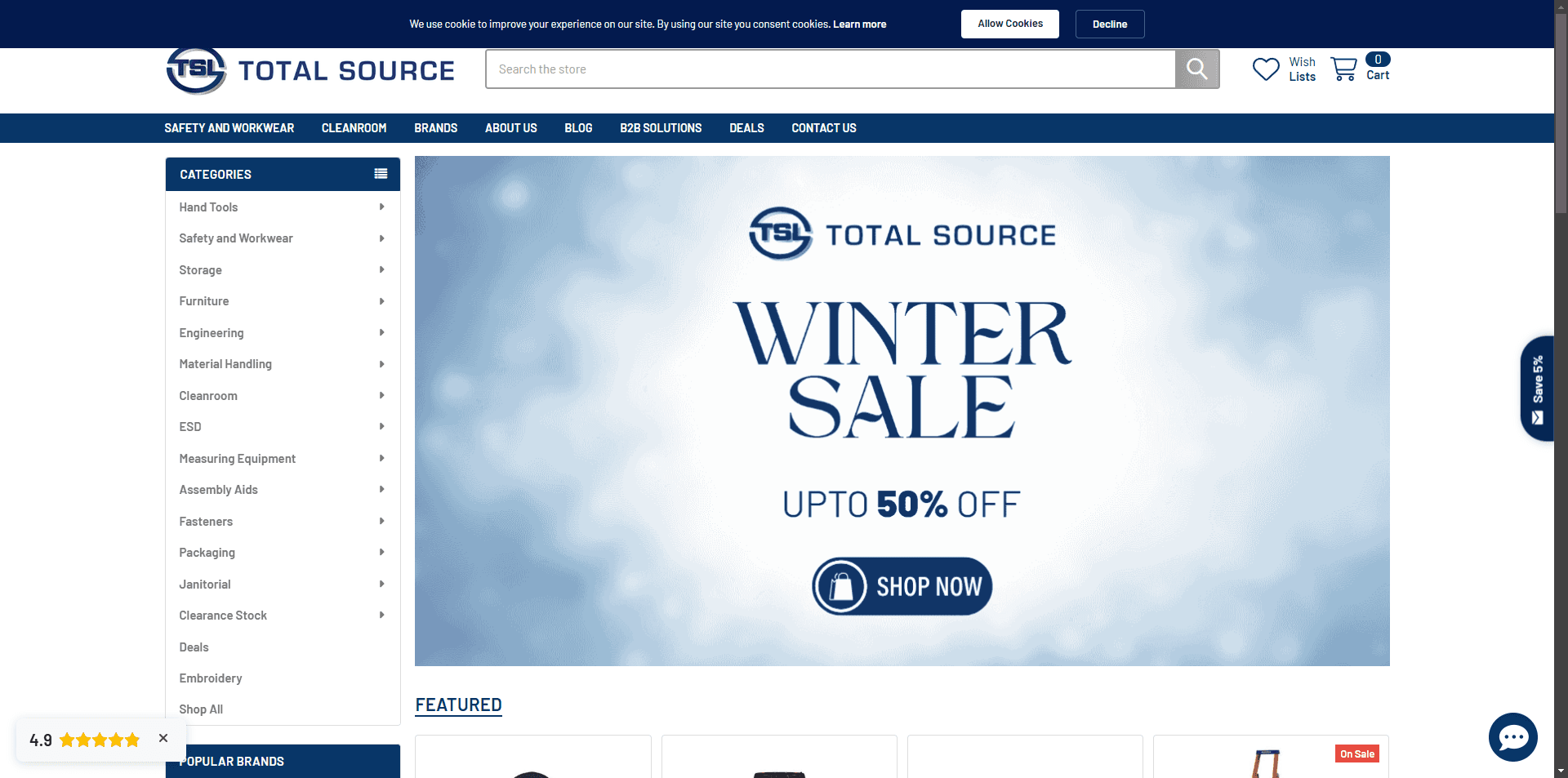This screenshot has height=778, width=1568.
Task: Open Embroidery category link
Action: pos(211,678)
